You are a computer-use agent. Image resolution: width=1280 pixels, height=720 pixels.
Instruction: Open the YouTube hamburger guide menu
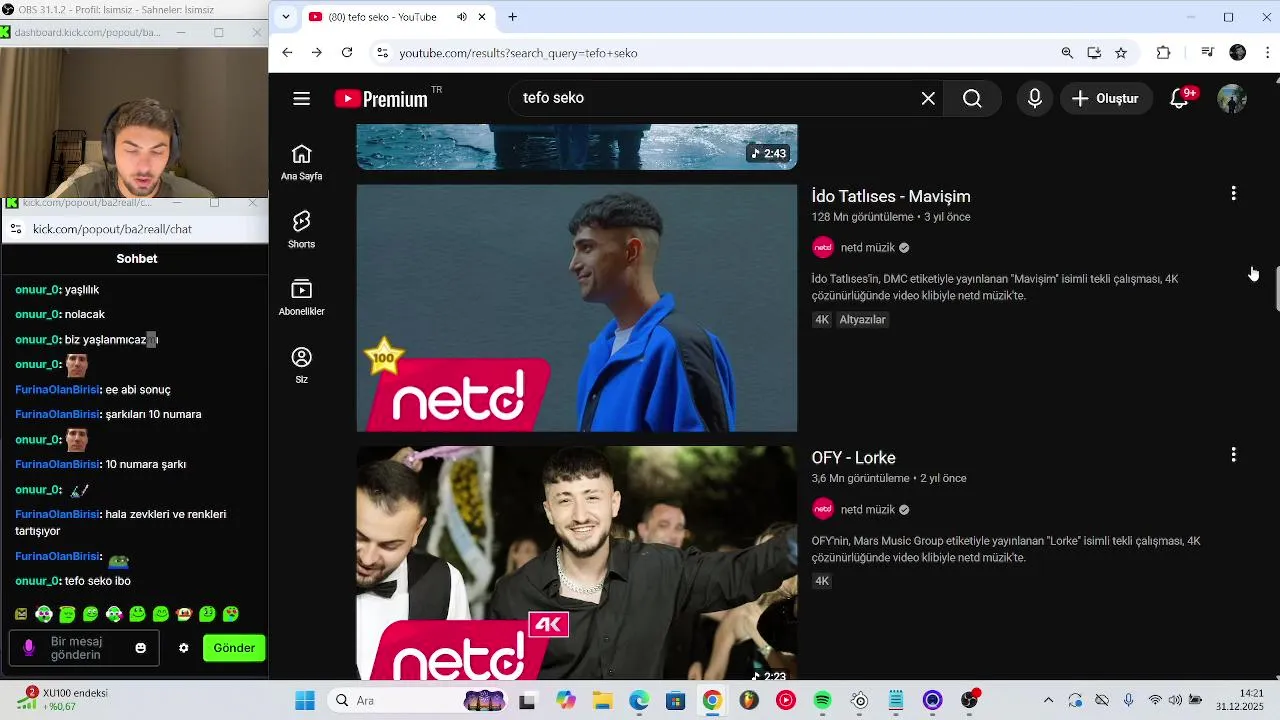pyautogui.click(x=301, y=98)
